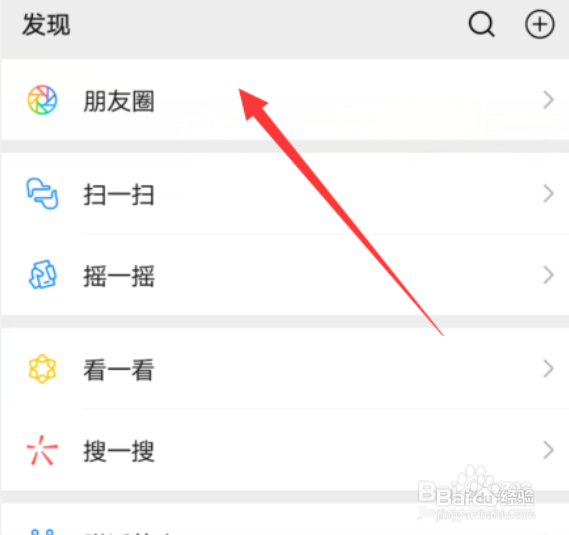This screenshot has height=535, width=569.
Task: Go to the 看一看 text label
Action: pos(119,369)
